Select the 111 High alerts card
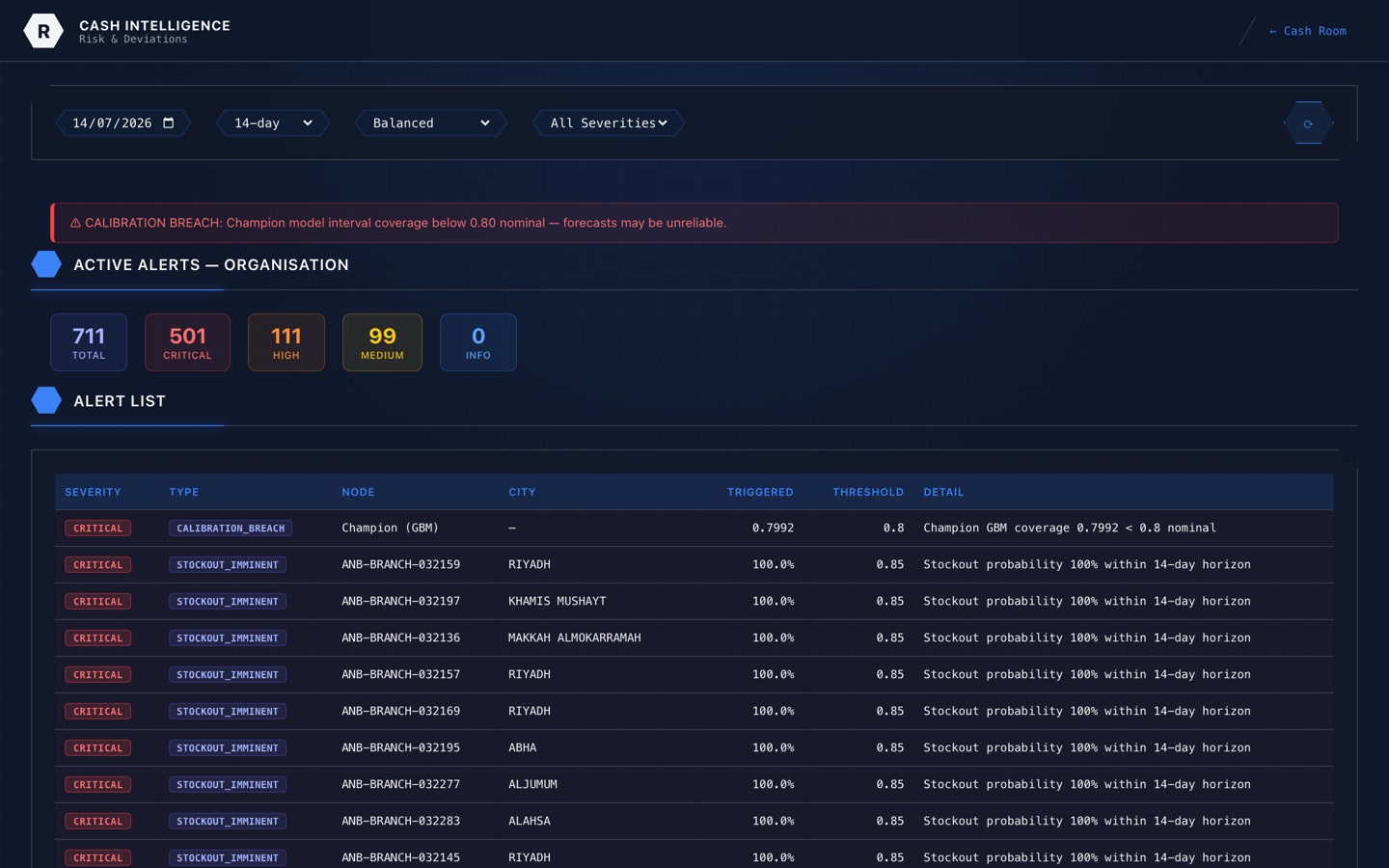 [286, 342]
